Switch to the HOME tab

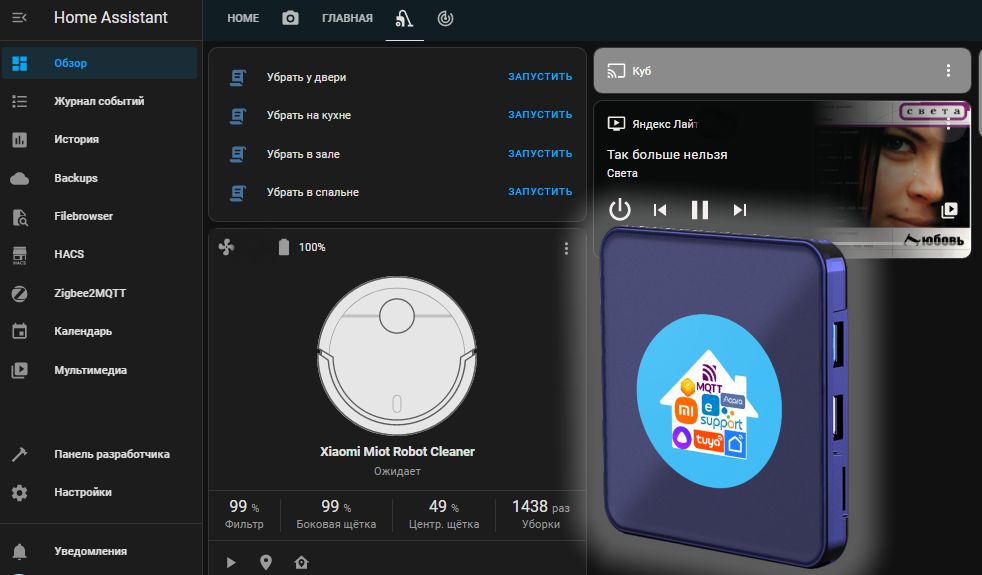point(243,18)
